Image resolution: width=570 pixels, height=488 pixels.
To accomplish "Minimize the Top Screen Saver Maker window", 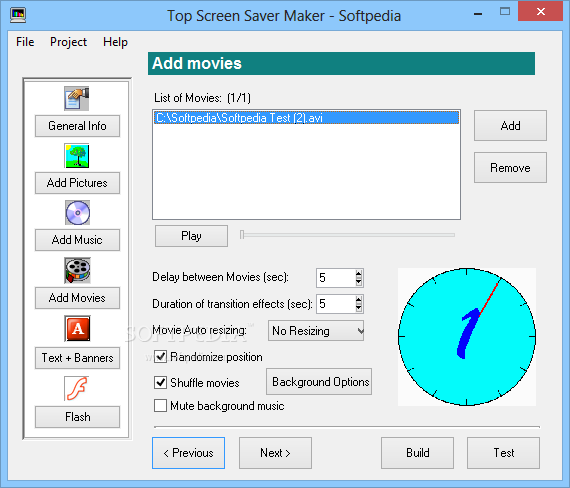I will 478,14.
